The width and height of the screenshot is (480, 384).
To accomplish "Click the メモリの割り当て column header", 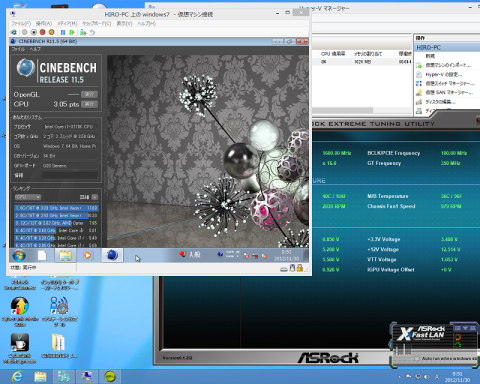I will coord(368,54).
